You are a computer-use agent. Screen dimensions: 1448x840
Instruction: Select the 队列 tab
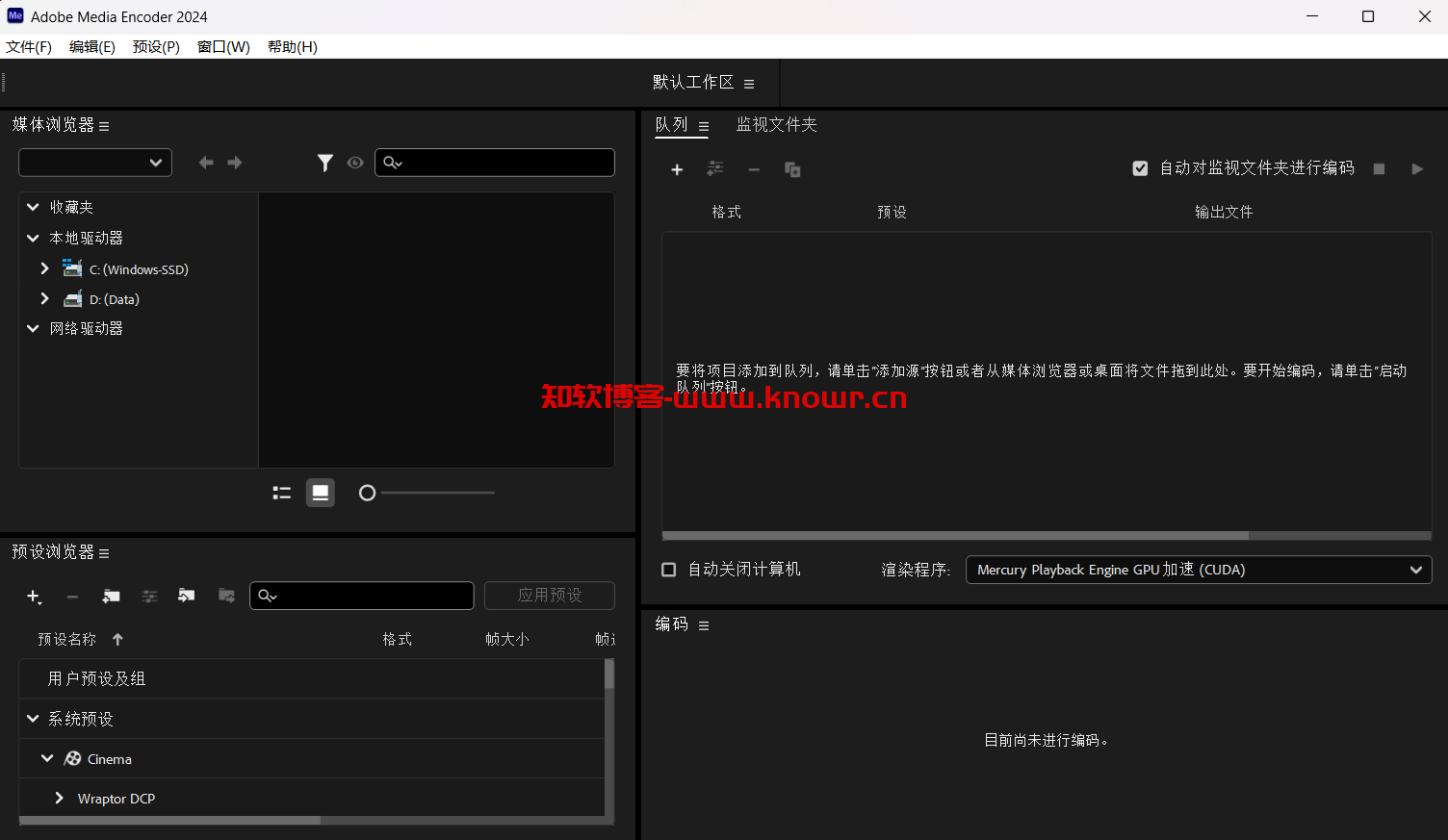671,124
